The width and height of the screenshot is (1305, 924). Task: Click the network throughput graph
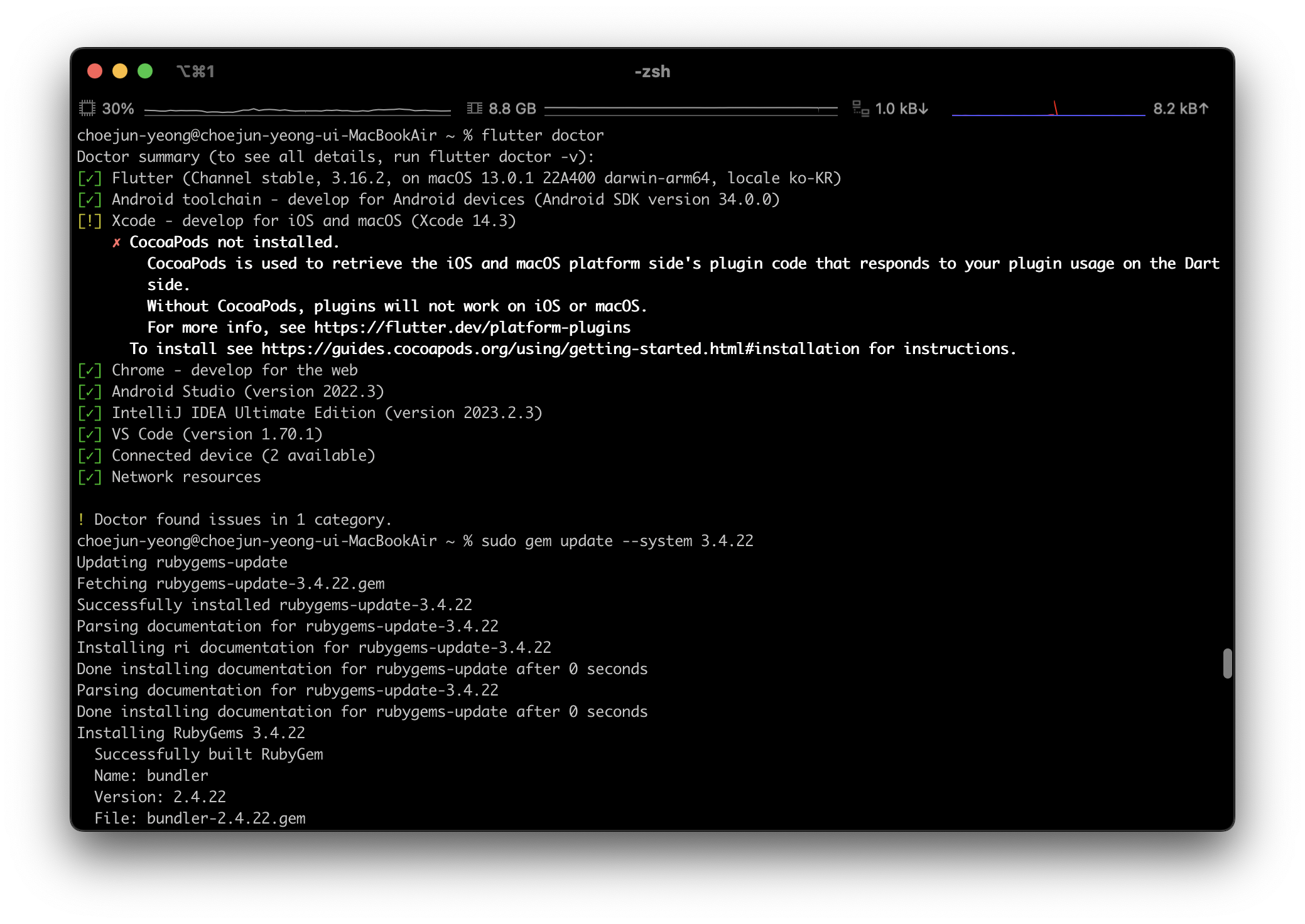click(1048, 109)
